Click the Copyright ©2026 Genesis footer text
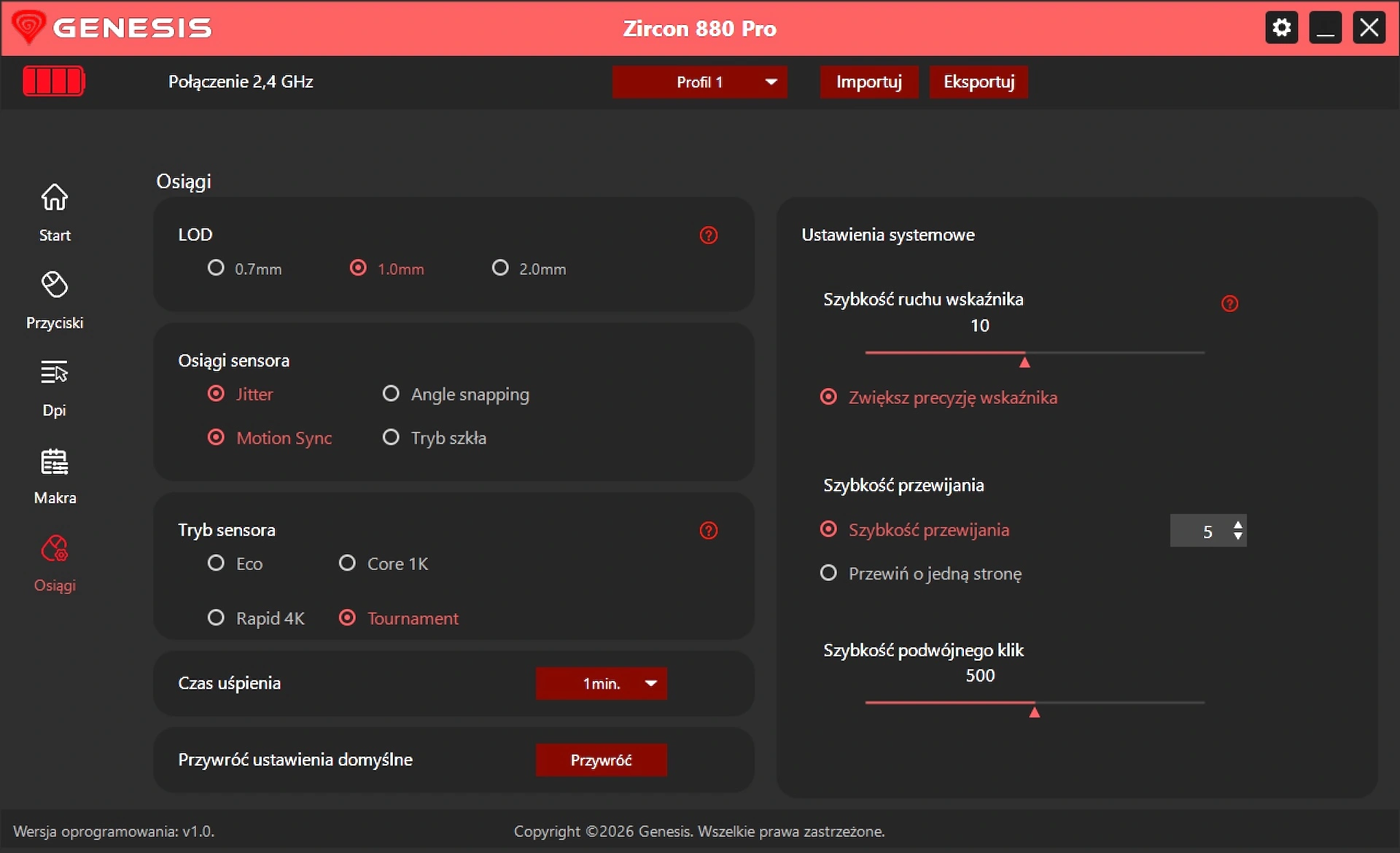Viewport: 1400px width, 853px height. [699, 831]
